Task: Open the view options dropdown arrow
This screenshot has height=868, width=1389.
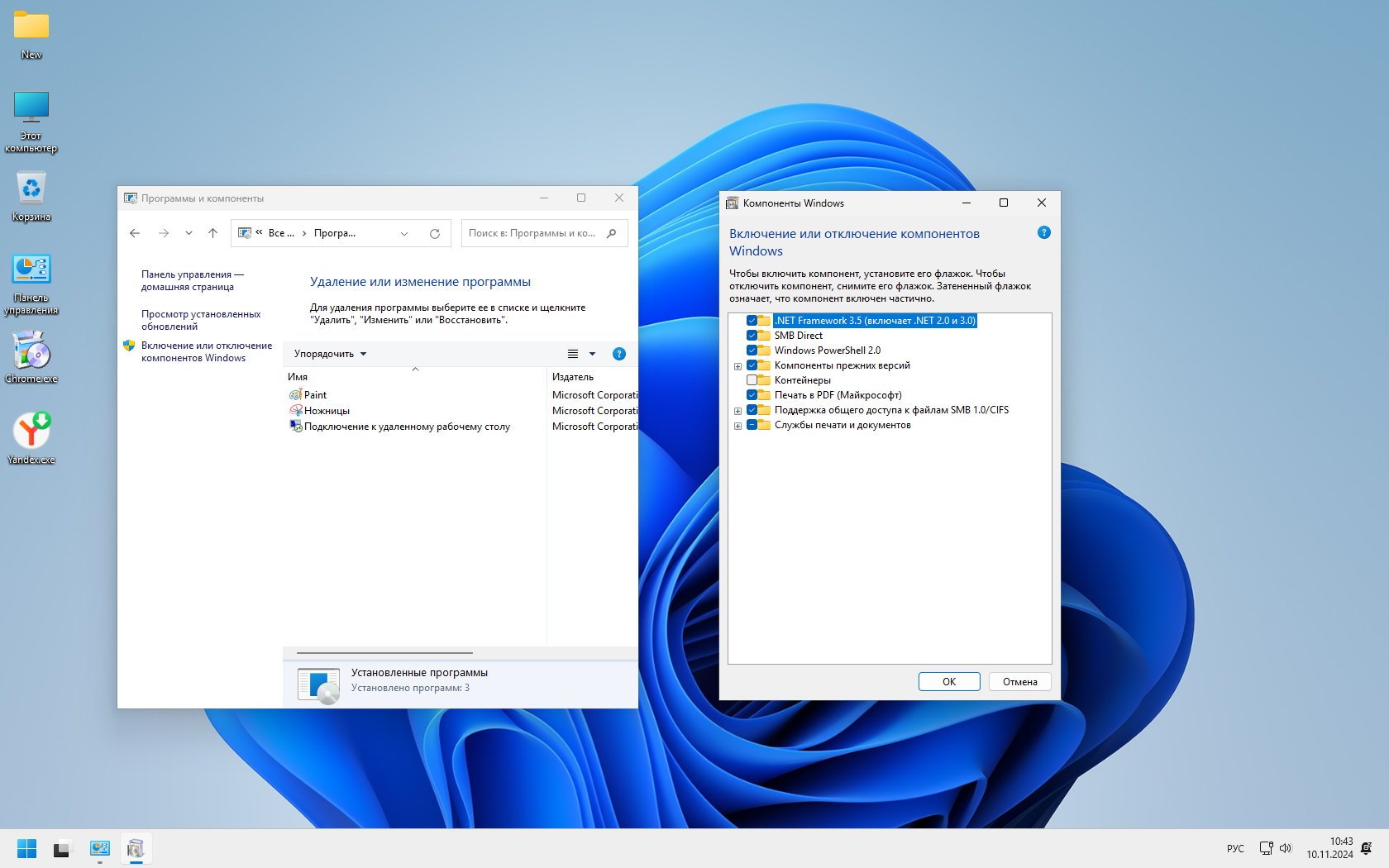Action: 592,354
